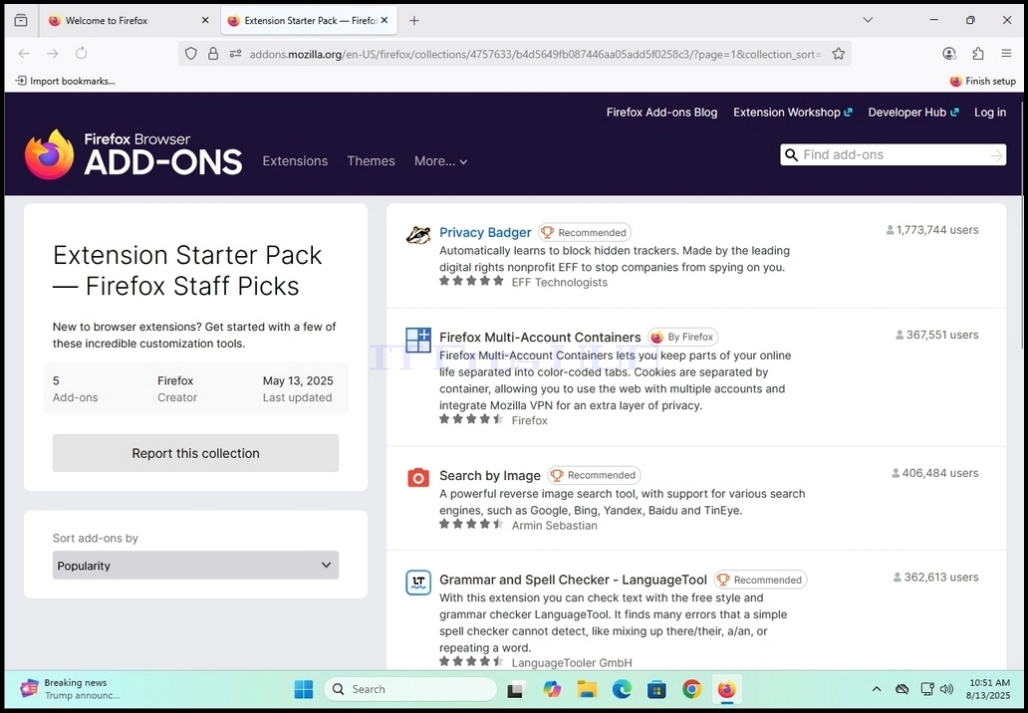Click the Privacy Badger icon
1028x713 pixels.
(418, 234)
